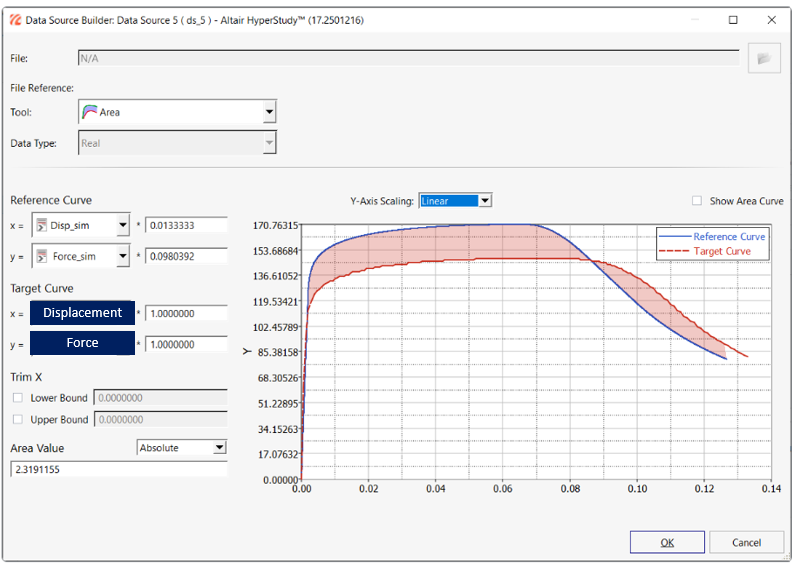
Task: Click the File path field showing N/A
Action: [409, 58]
